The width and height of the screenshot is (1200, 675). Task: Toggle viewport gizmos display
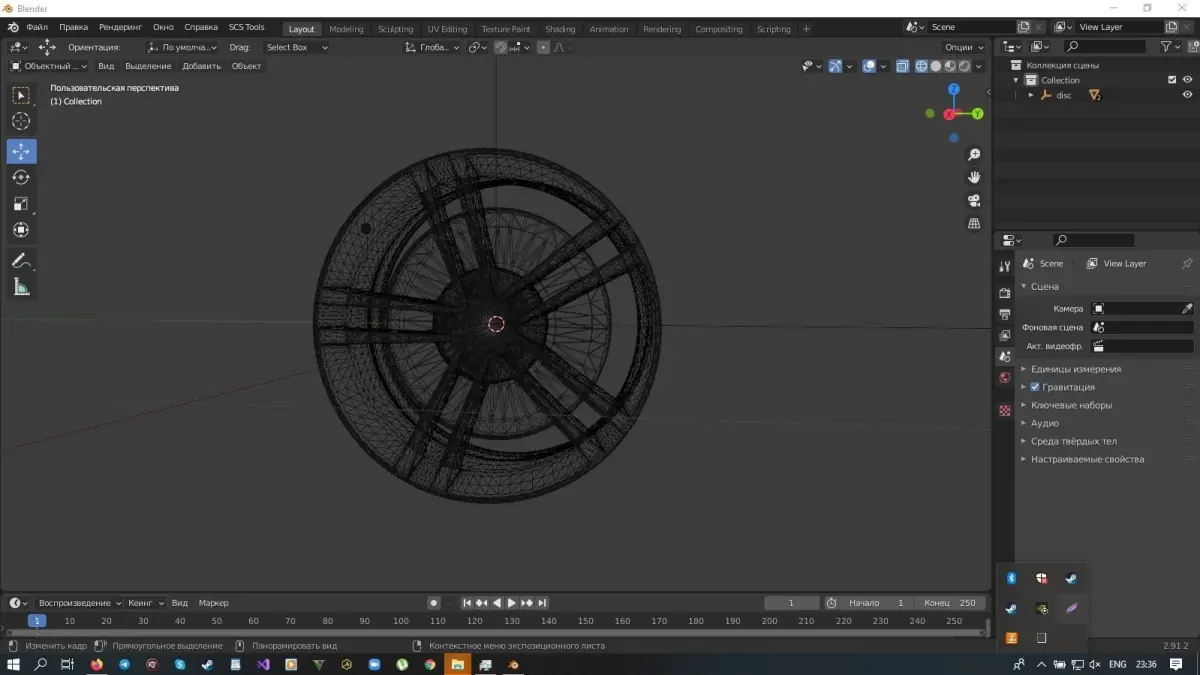(x=834, y=66)
